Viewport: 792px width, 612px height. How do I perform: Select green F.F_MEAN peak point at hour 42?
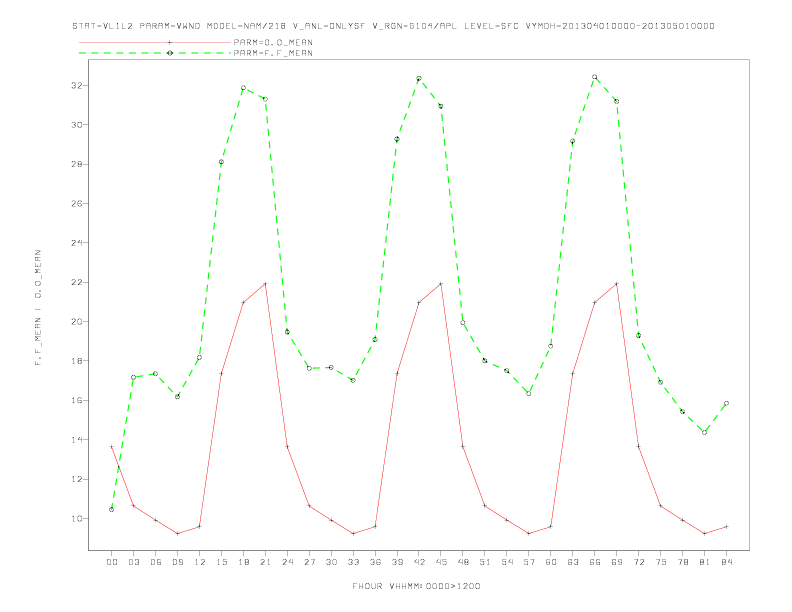click(x=419, y=79)
